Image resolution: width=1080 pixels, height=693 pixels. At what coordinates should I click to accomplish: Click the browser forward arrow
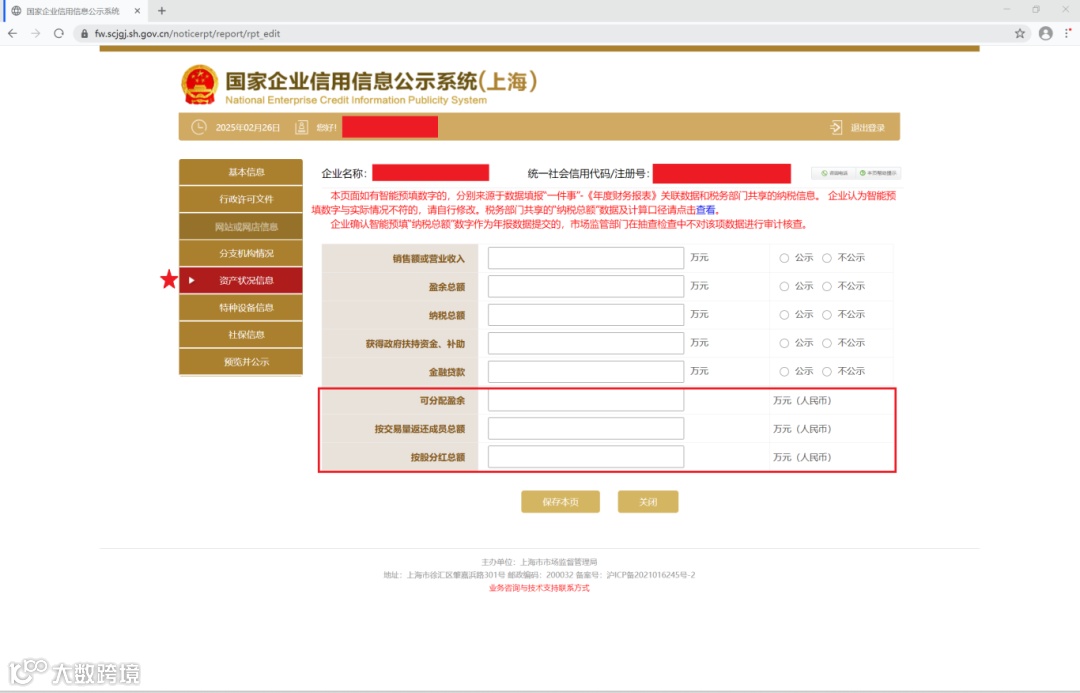point(36,33)
